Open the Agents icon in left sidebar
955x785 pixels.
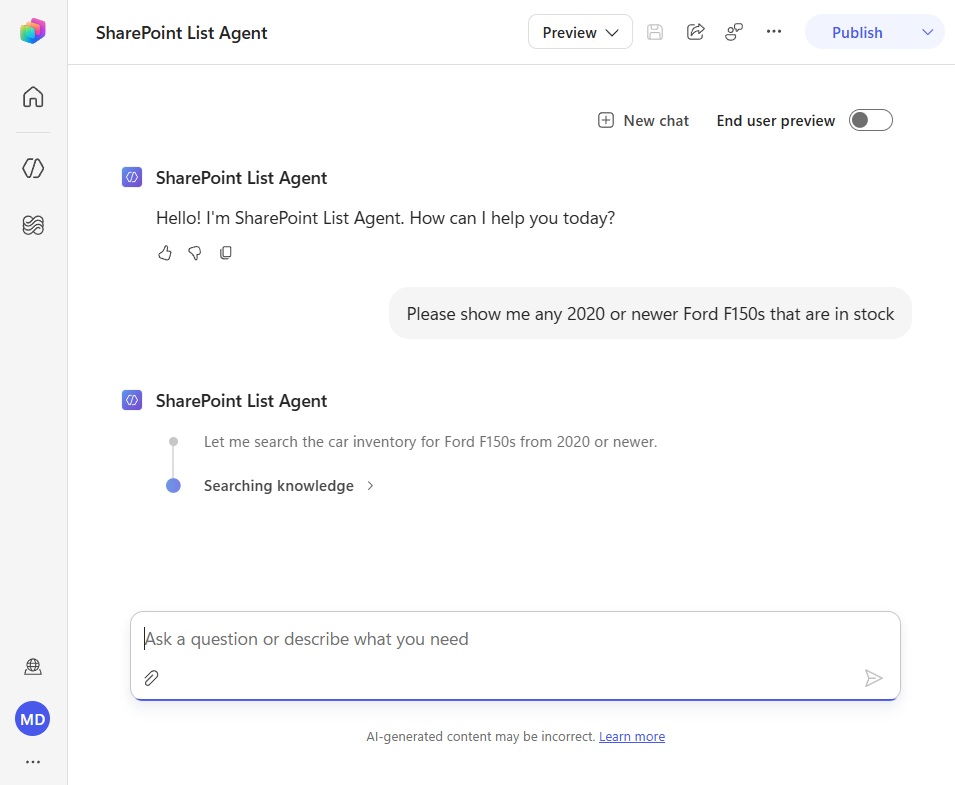click(x=33, y=168)
